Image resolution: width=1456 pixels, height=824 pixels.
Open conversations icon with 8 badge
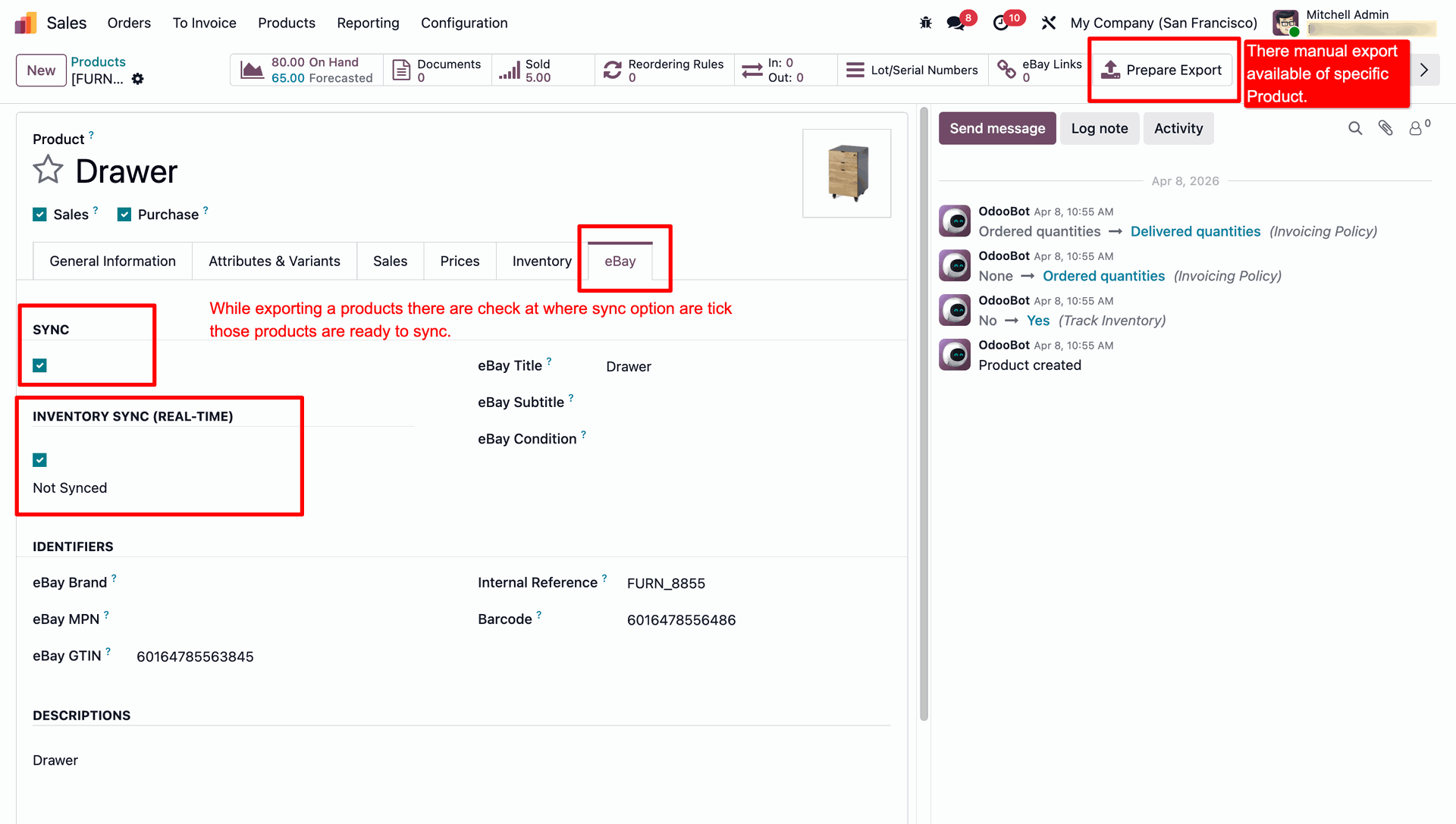point(956,23)
